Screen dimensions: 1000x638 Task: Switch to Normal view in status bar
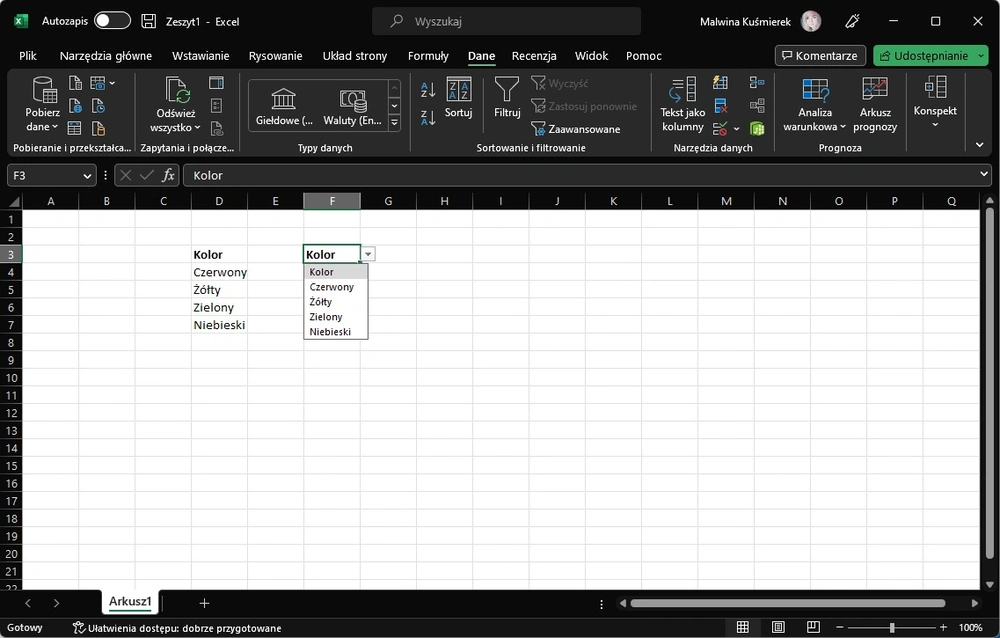pos(743,628)
